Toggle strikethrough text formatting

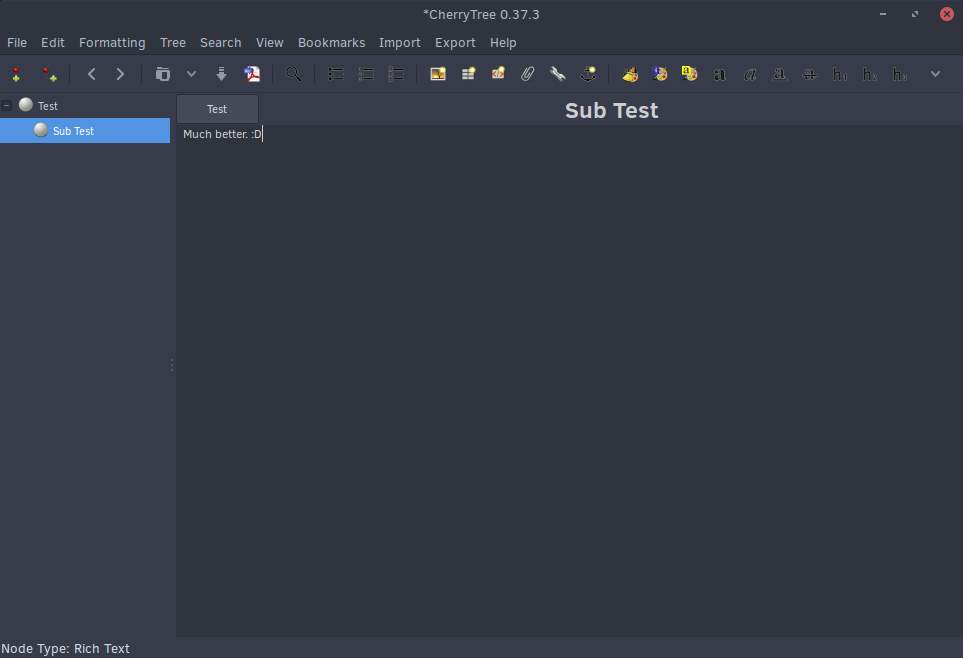click(x=809, y=75)
